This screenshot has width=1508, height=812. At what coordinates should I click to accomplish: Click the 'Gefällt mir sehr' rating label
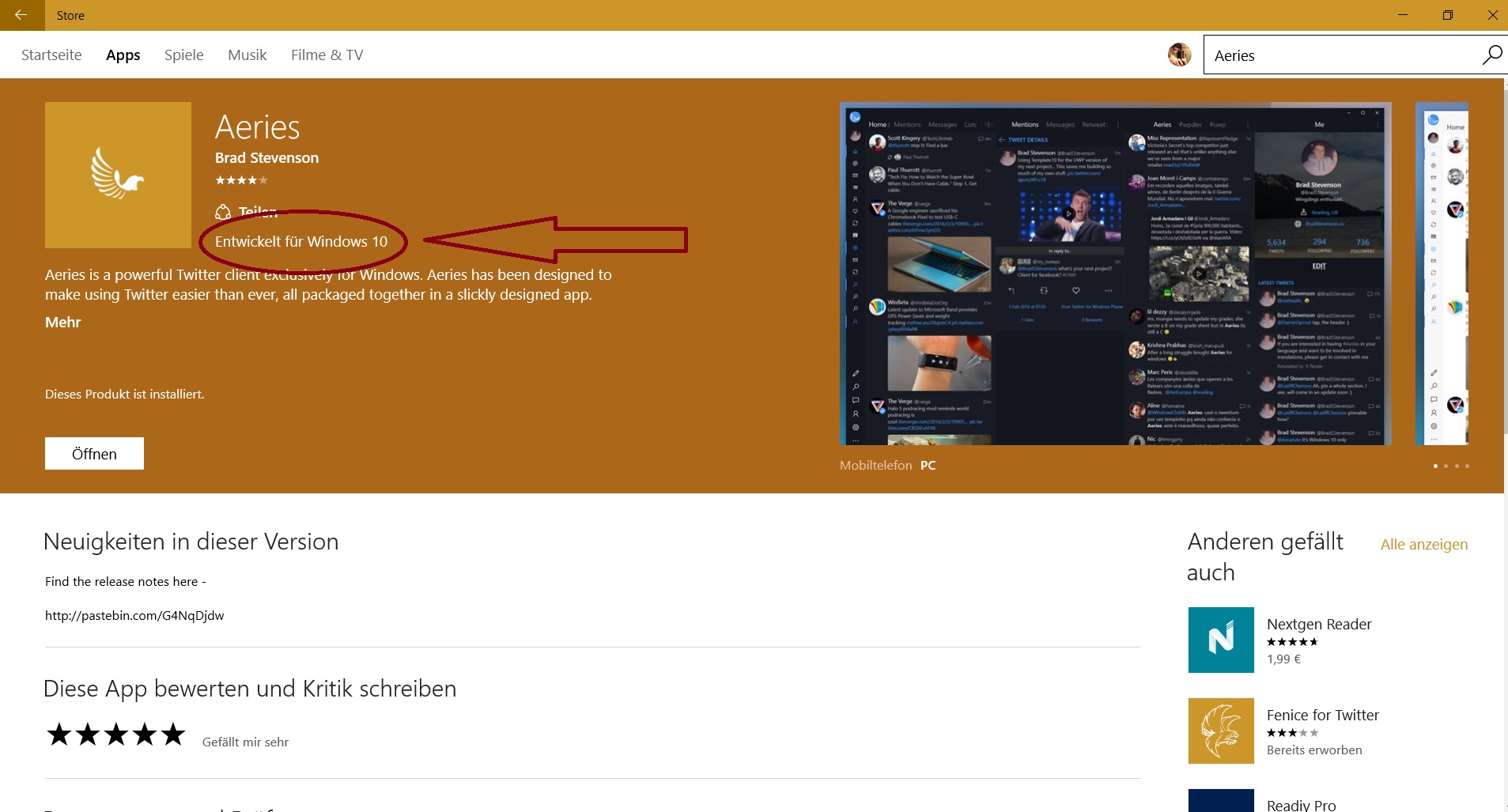(x=245, y=742)
